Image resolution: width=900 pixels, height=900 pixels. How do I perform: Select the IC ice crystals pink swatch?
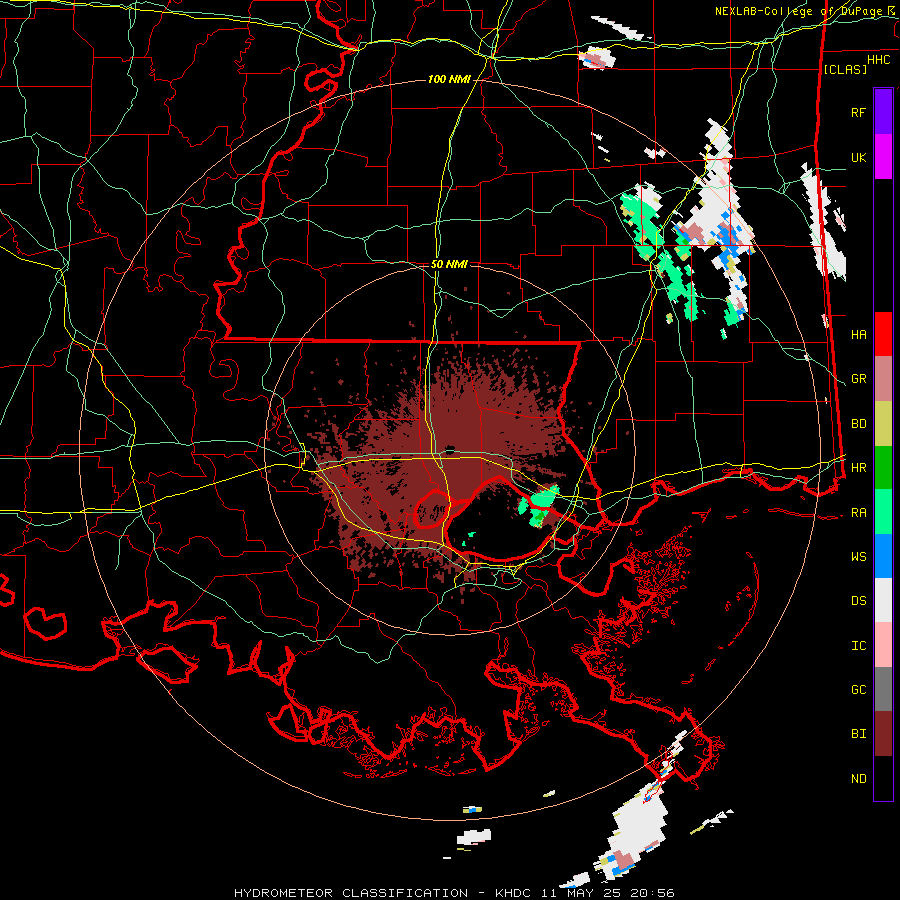[x=883, y=645]
